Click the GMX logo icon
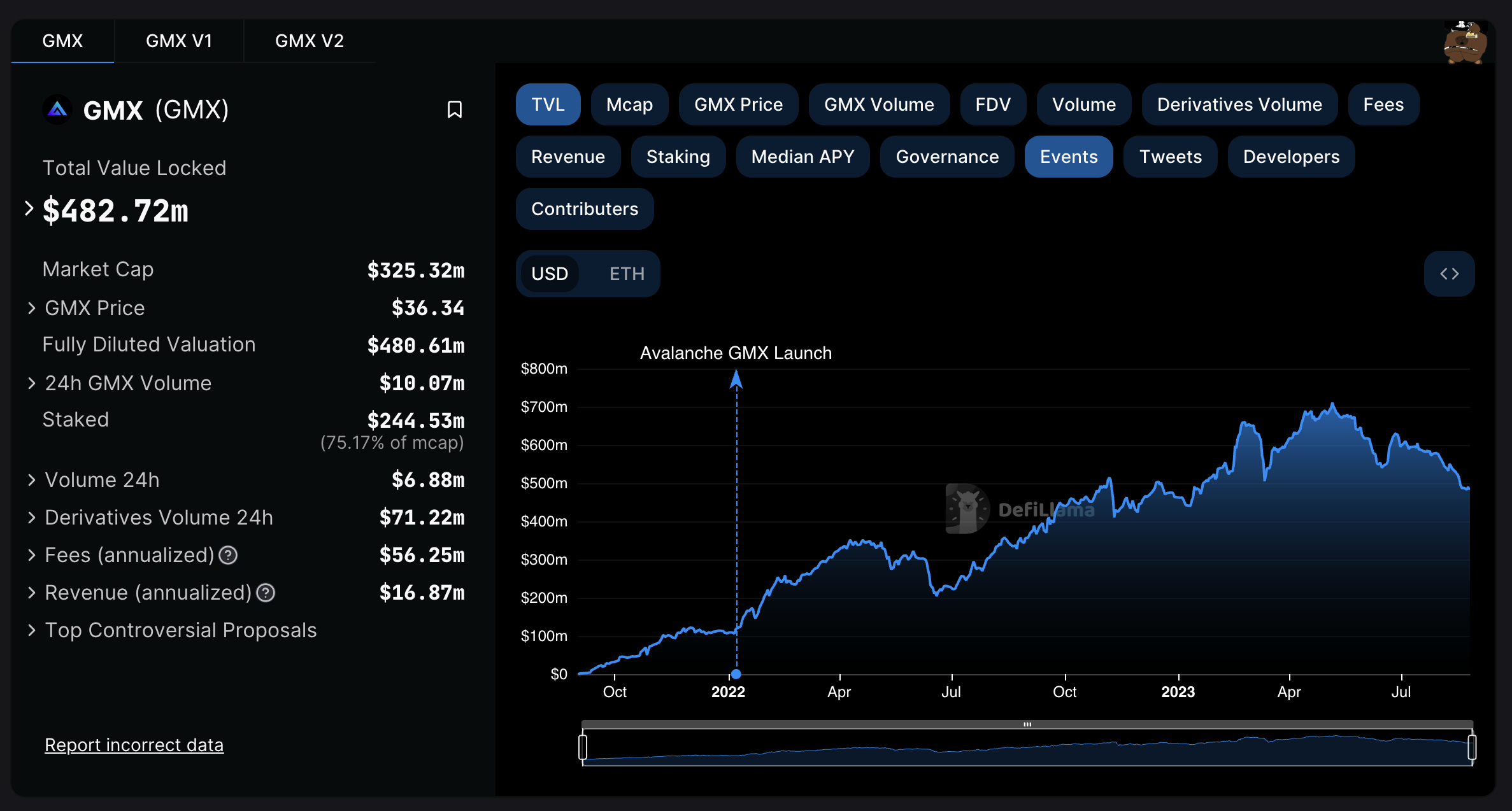This screenshot has height=811, width=1512. (x=57, y=109)
